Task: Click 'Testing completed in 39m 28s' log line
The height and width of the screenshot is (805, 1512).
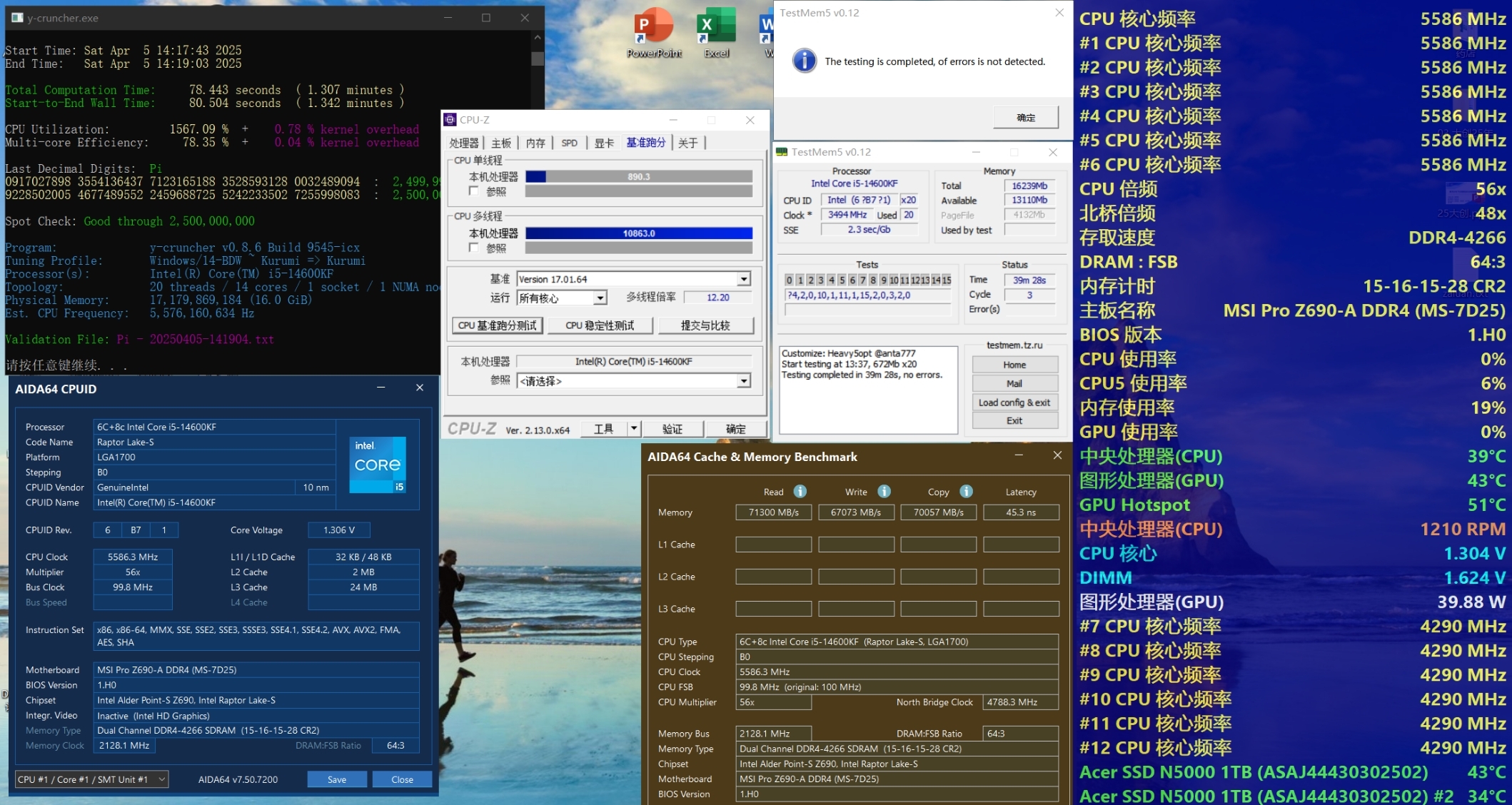Action: coord(862,375)
